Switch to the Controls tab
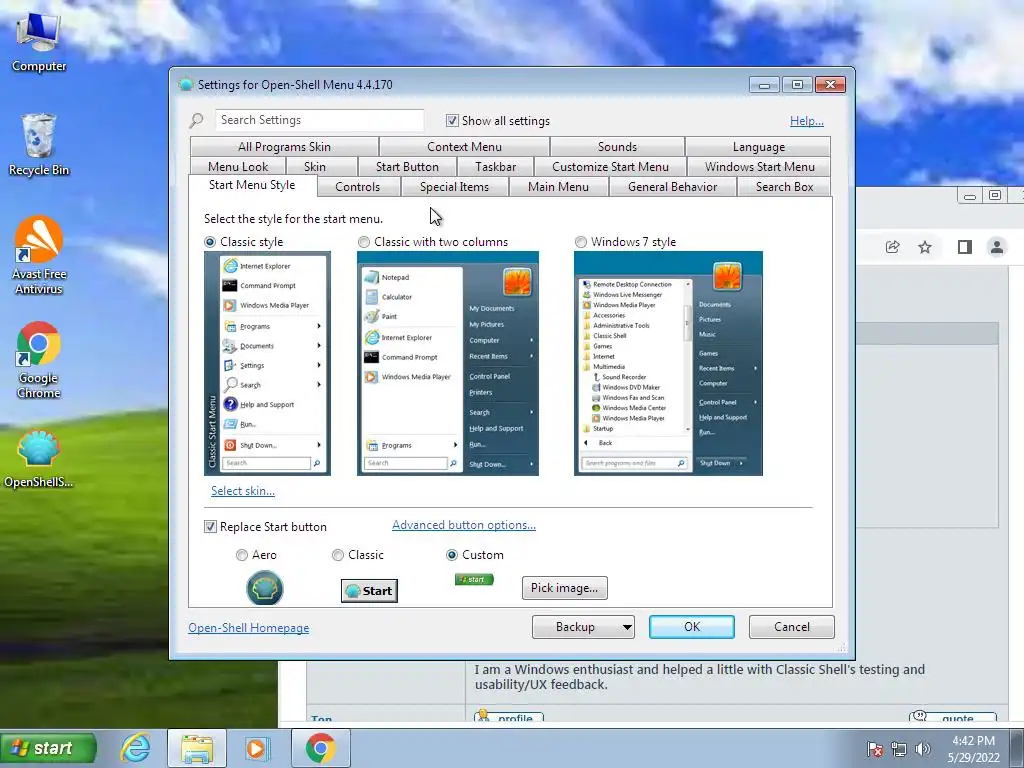Screen dimensions: 1024x768 click(x=357, y=187)
